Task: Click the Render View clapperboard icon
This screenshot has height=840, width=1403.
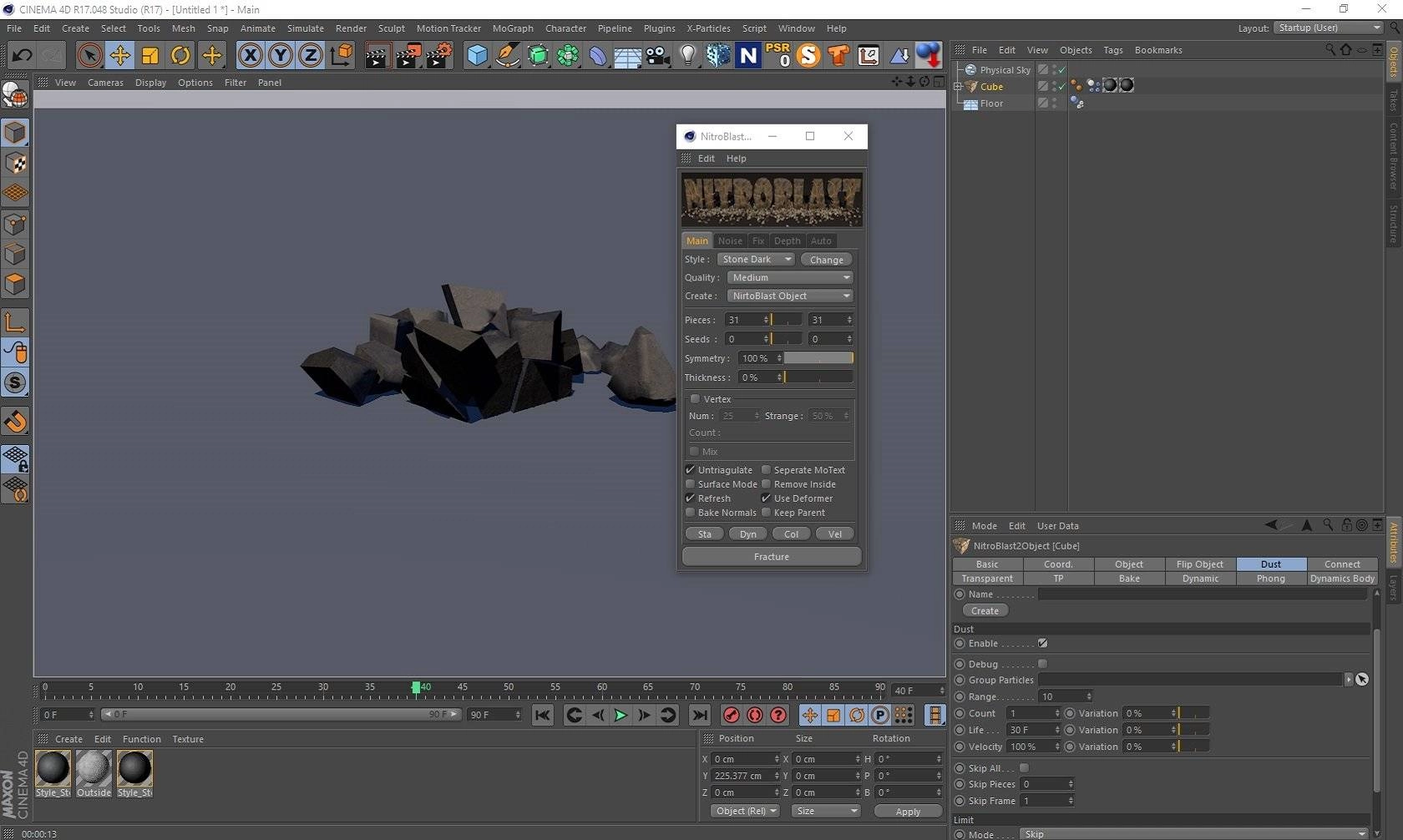Action: (x=377, y=56)
